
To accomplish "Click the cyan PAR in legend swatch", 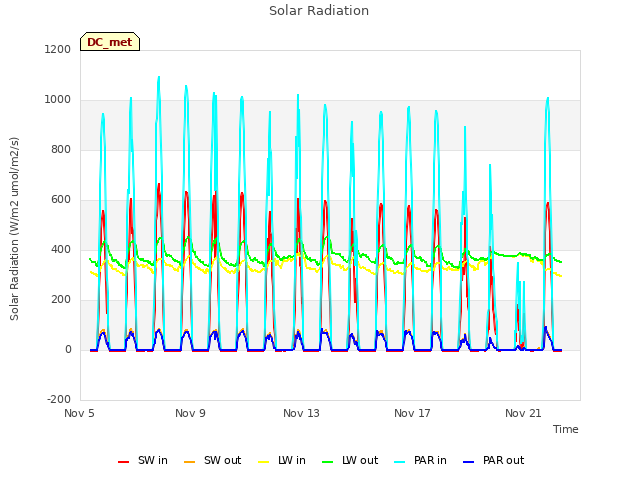I will pos(400,462).
